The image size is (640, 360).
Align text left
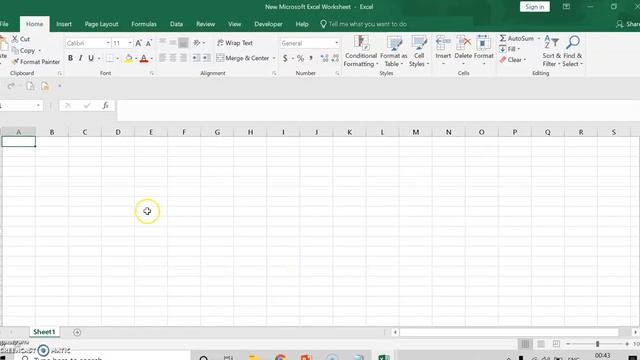[x=162, y=58]
